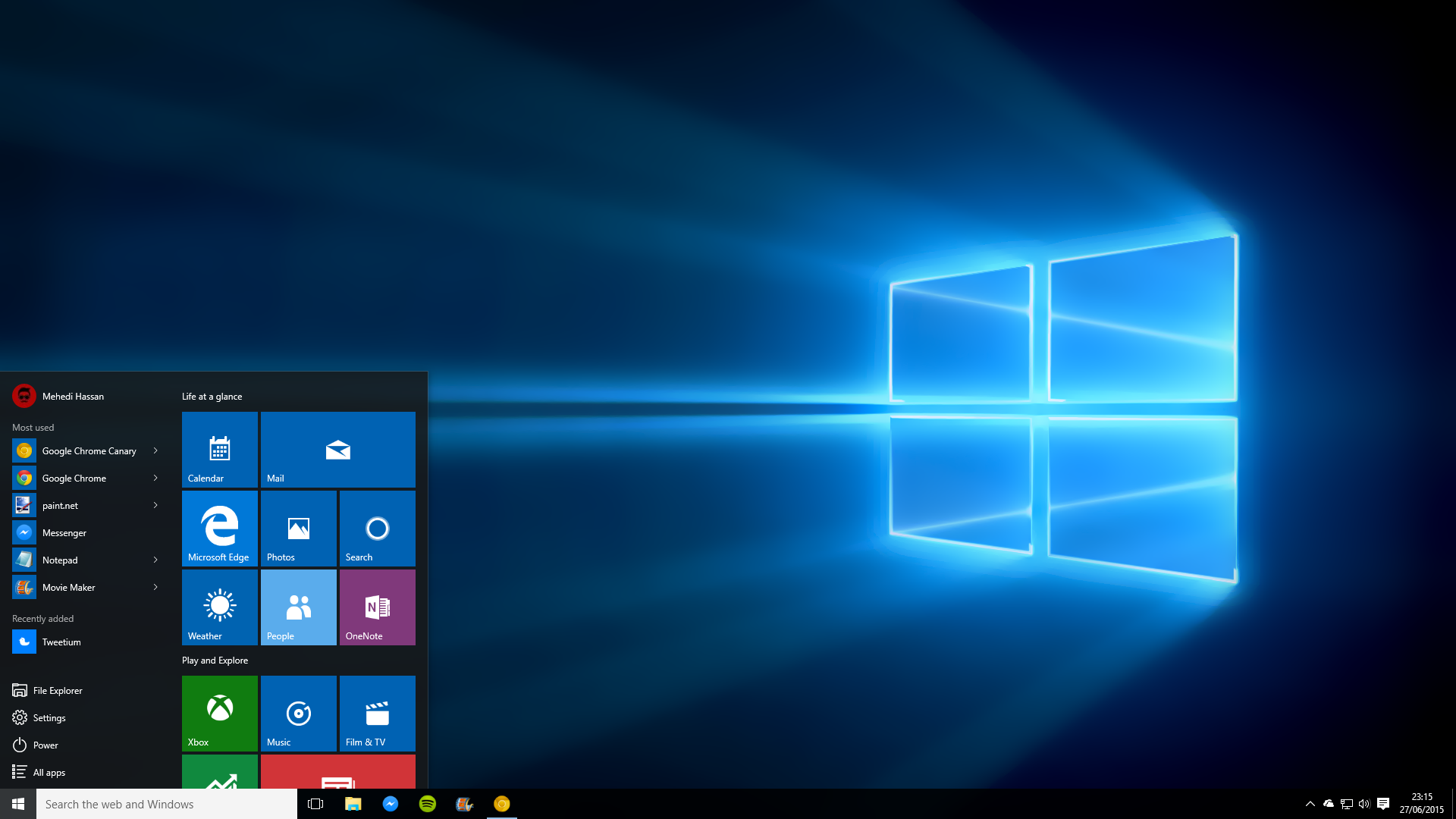Expand Google Chrome submenu arrow
The image size is (1456, 819).
(x=156, y=478)
